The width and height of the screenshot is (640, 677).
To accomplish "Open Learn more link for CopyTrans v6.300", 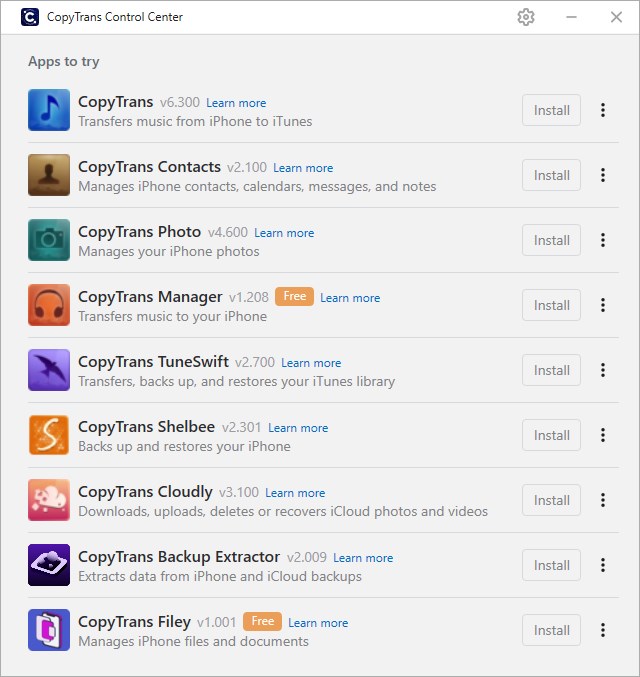I will [236, 103].
